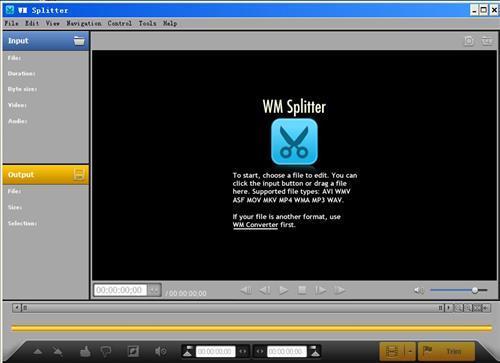Click the timeline scroll left arrow
Viewport: 500px width, 363px height.
click(x=17, y=308)
